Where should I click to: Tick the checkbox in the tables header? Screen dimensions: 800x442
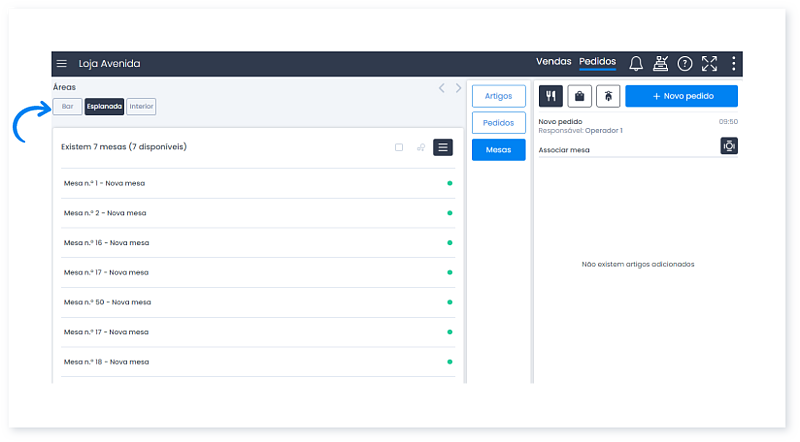point(399,147)
